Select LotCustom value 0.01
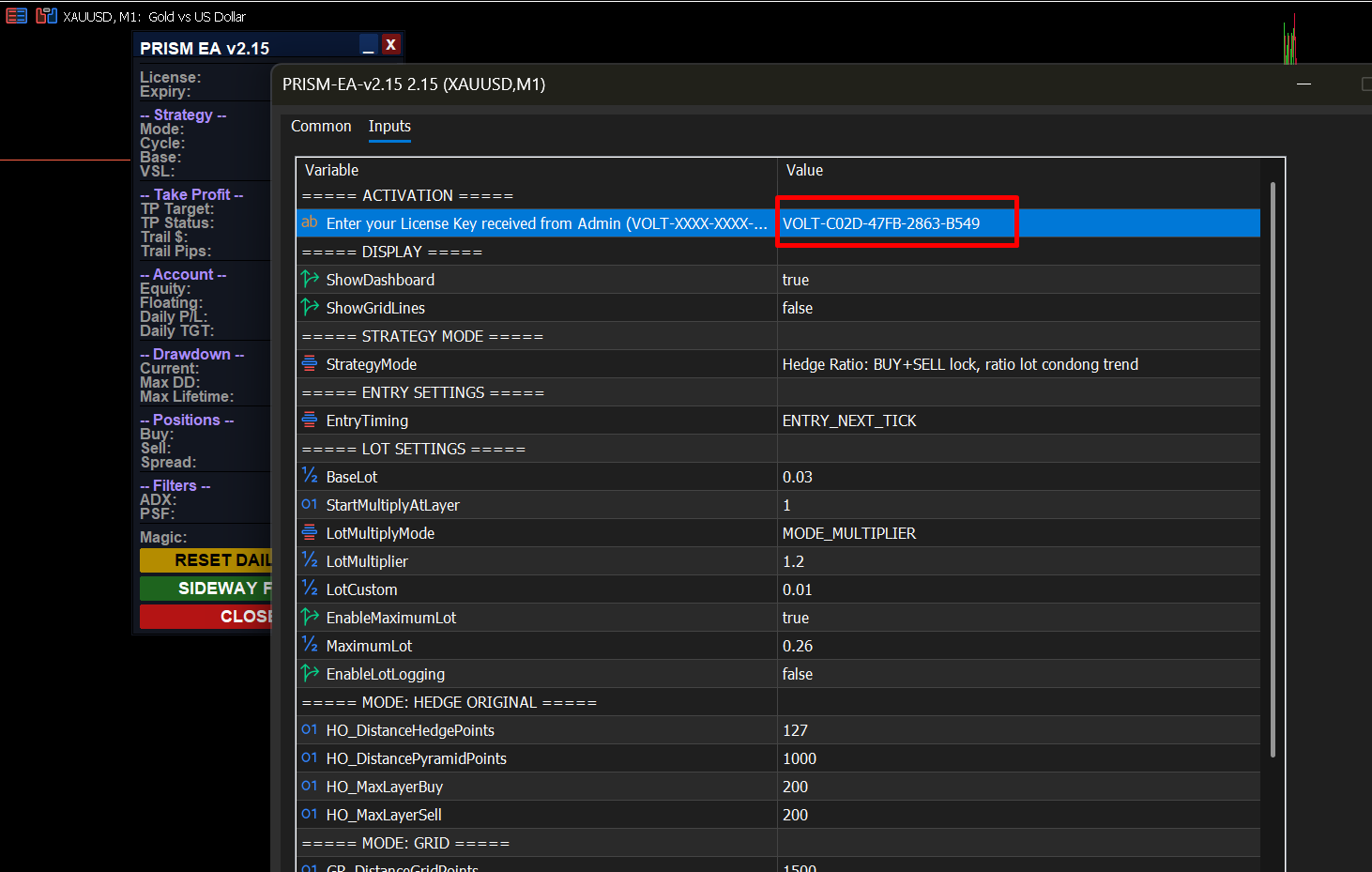The height and width of the screenshot is (872, 1372). pyautogui.click(x=1018, y=589)
